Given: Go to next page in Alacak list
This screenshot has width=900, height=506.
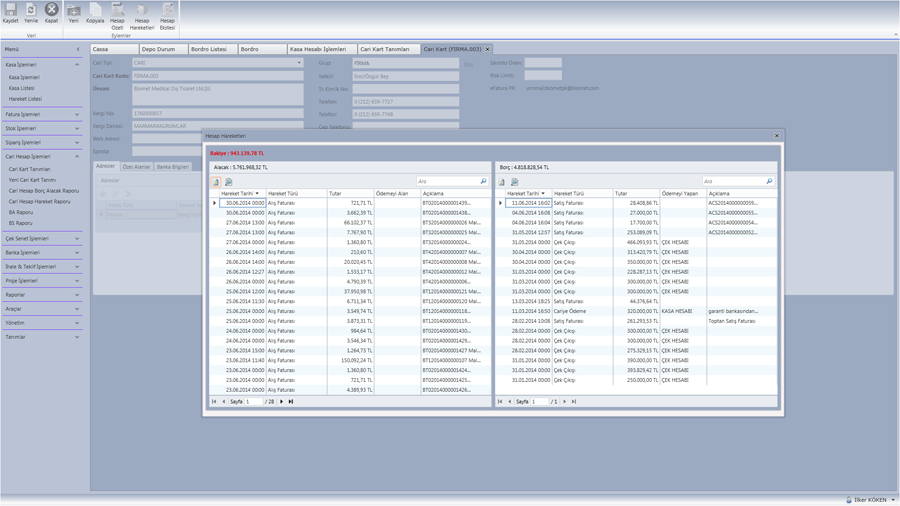Looking at the screenshot, I should click(x=282, y=401).
